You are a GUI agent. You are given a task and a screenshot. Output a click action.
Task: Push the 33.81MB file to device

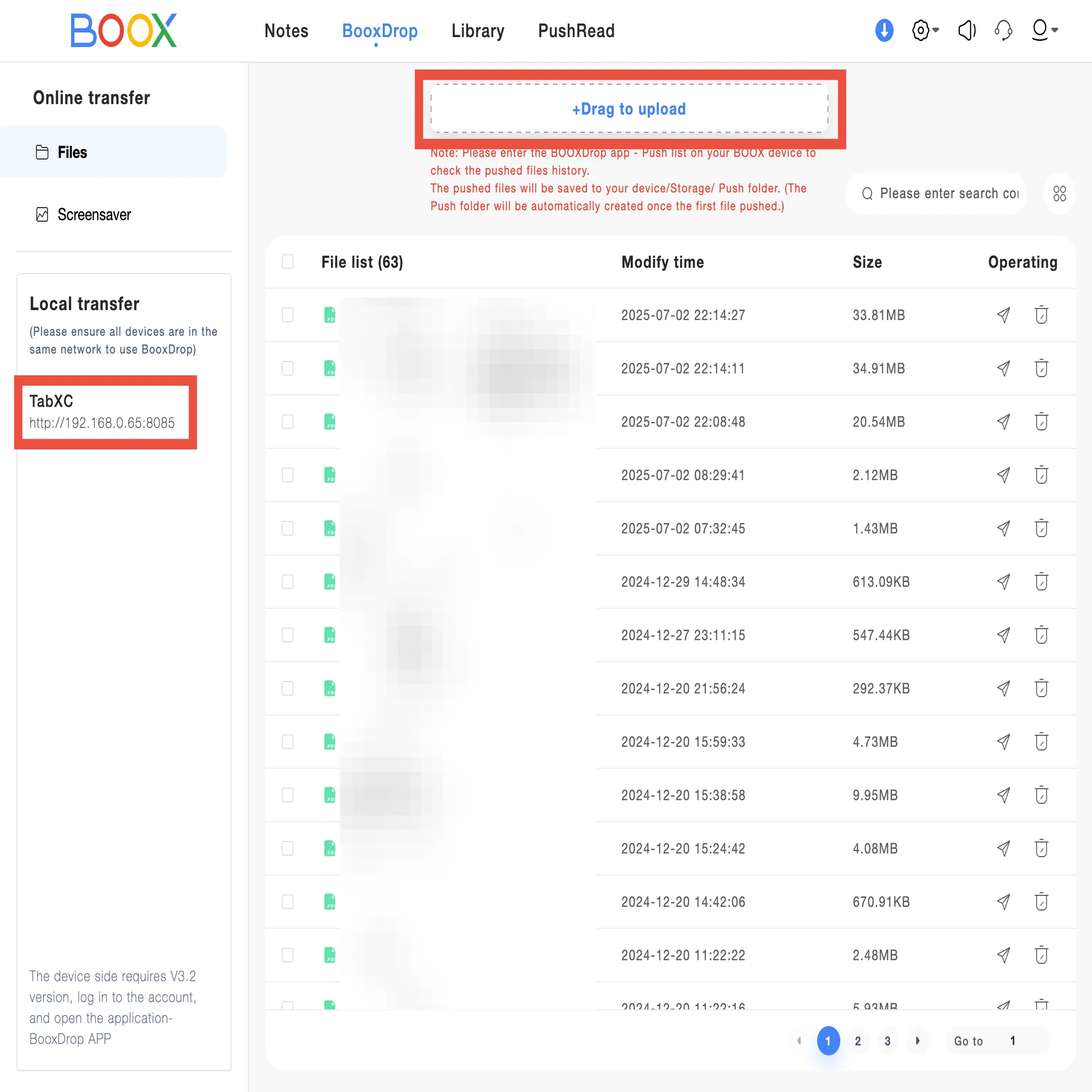[x=1003, y=315]
